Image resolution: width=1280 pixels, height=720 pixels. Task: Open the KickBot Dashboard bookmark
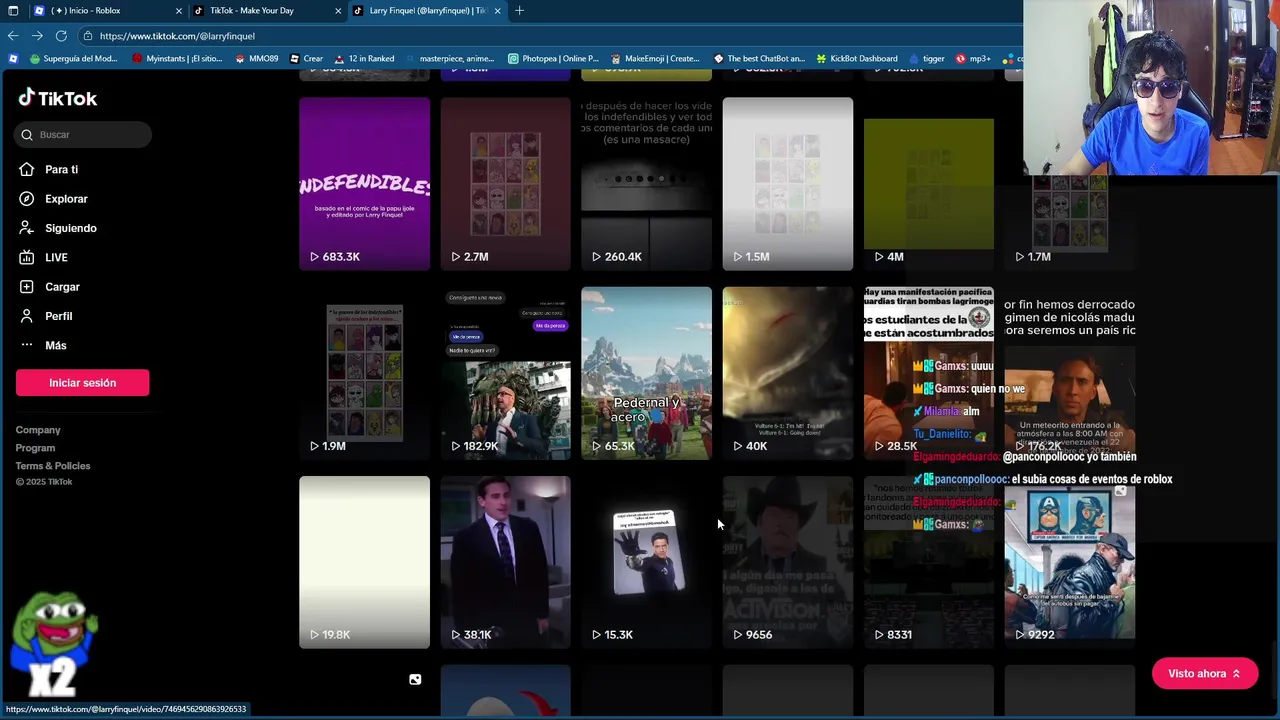(857, 59)
